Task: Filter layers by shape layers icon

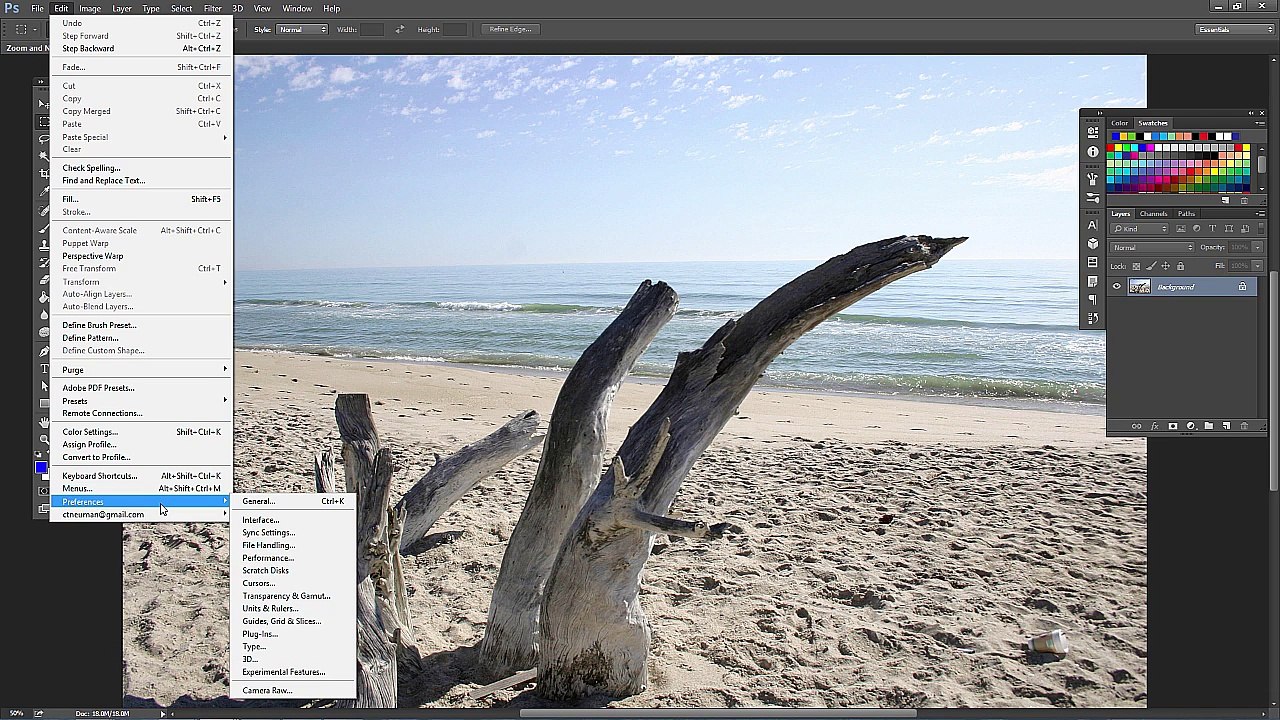Action: [1229, 229]
